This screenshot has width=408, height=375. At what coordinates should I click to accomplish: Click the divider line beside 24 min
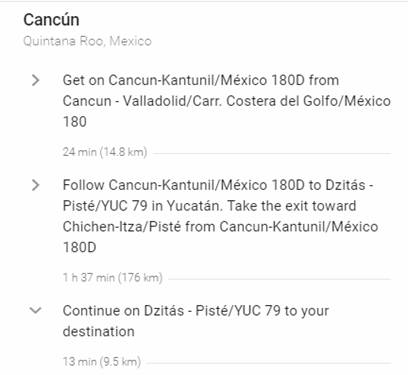(x=272, y=154)
